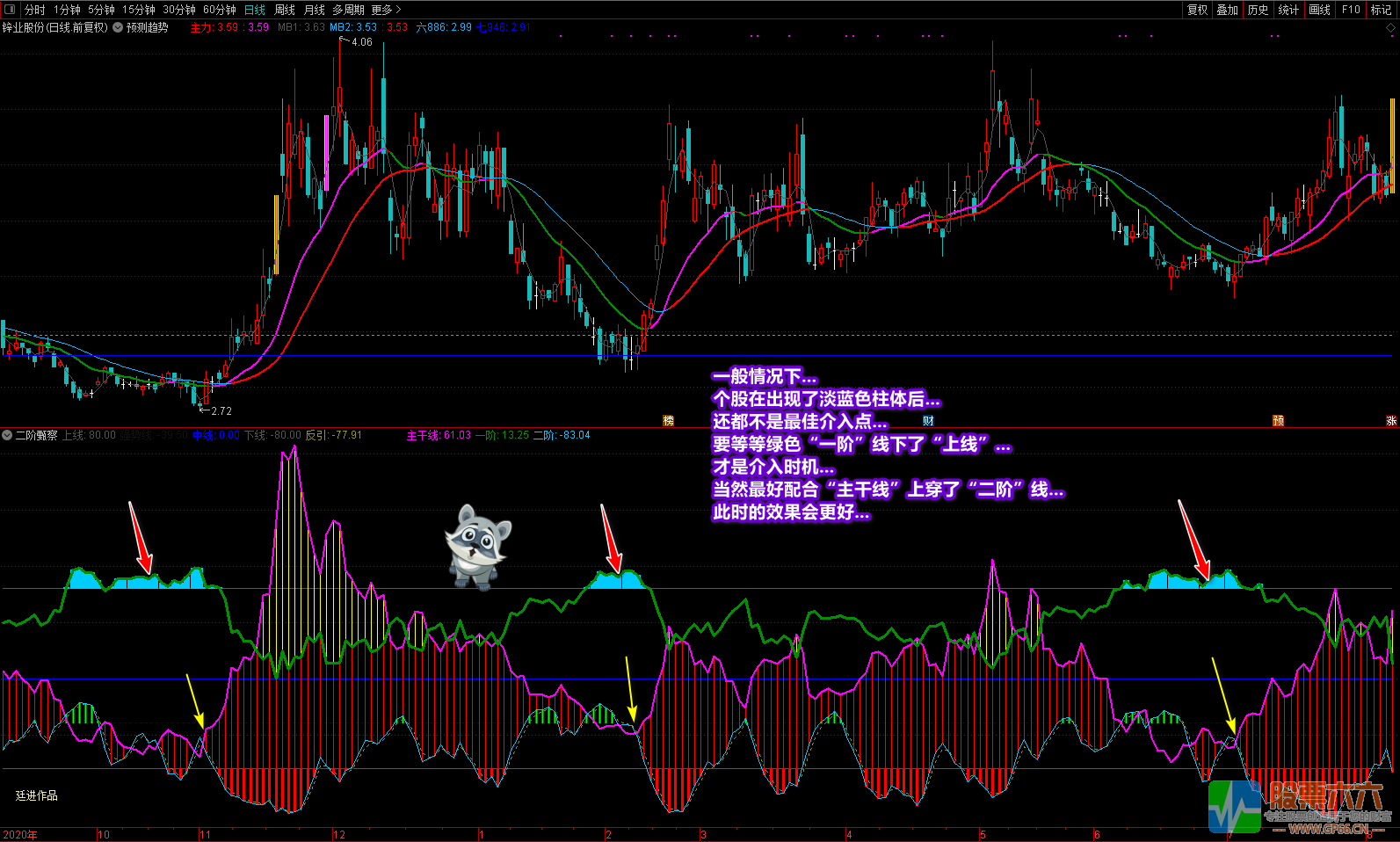Switch to the 30分钟 period tab
Viewport: 1400px width, 842px height.
(179, 10)
